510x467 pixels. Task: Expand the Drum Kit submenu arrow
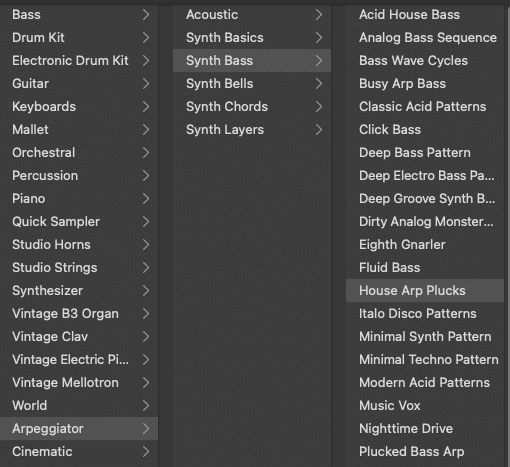[x=146, y=38]
